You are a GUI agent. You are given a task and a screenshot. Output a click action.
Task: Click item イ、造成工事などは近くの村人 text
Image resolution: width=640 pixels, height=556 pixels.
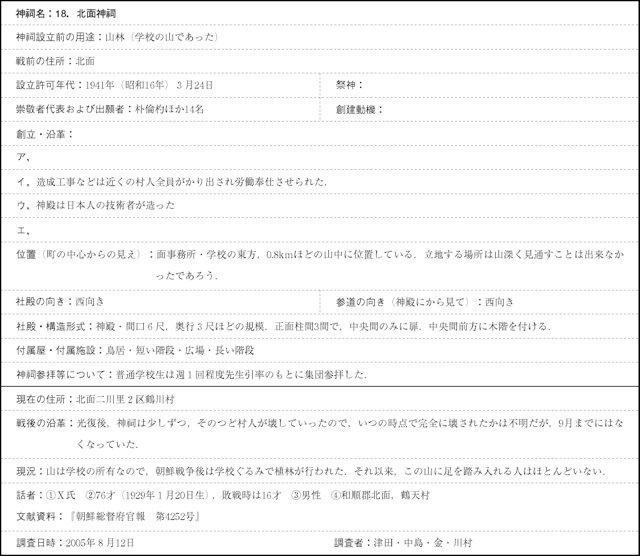[171, 182]
